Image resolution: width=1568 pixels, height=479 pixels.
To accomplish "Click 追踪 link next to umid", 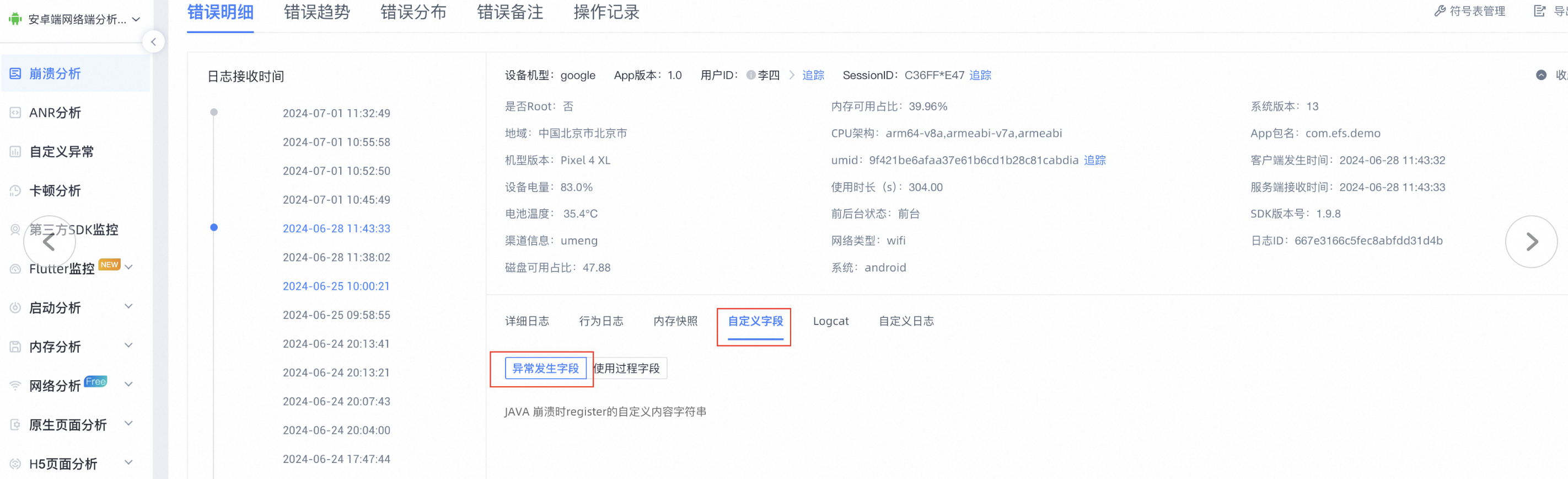I will pyautogui.click(x=1095, y=160).
